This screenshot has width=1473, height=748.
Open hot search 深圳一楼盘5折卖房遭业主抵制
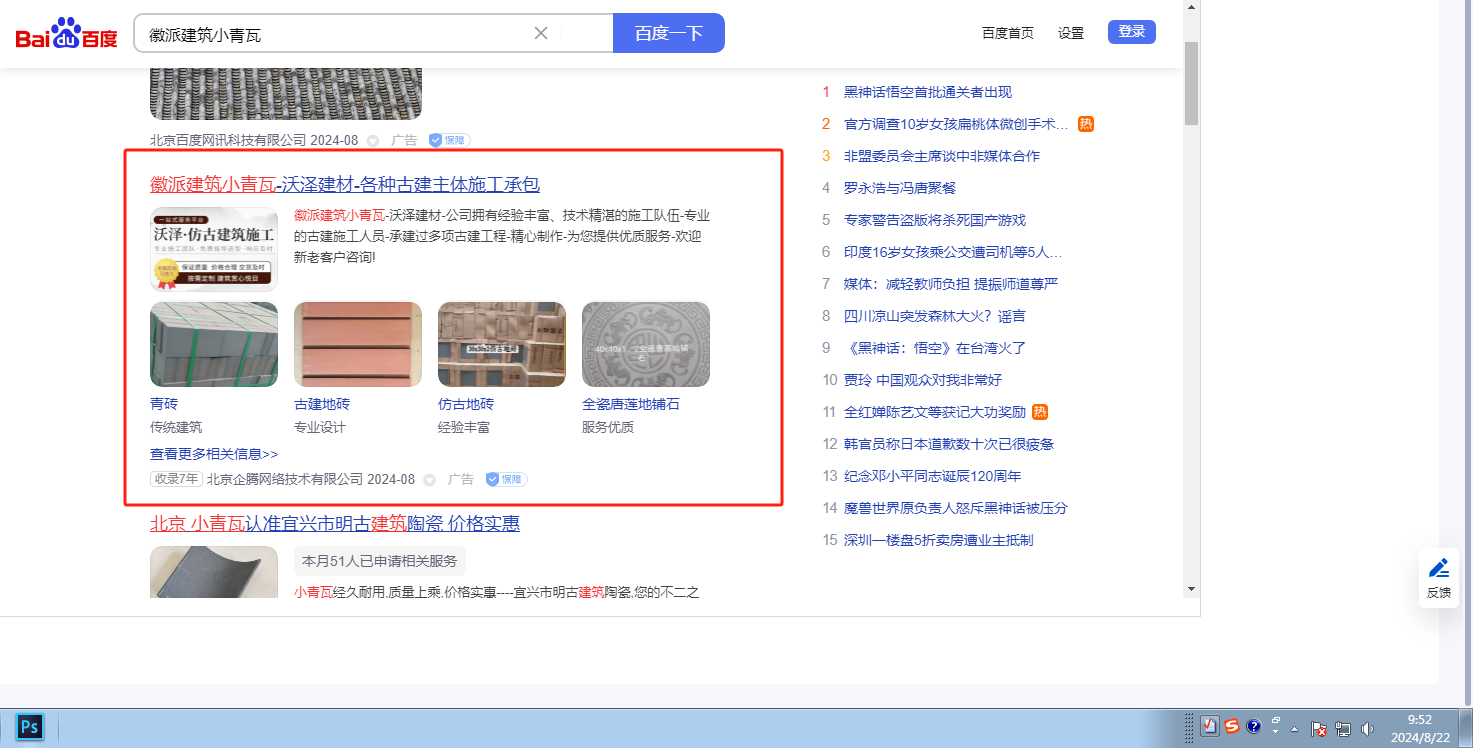pyautogui.click(x=939, y=540)
